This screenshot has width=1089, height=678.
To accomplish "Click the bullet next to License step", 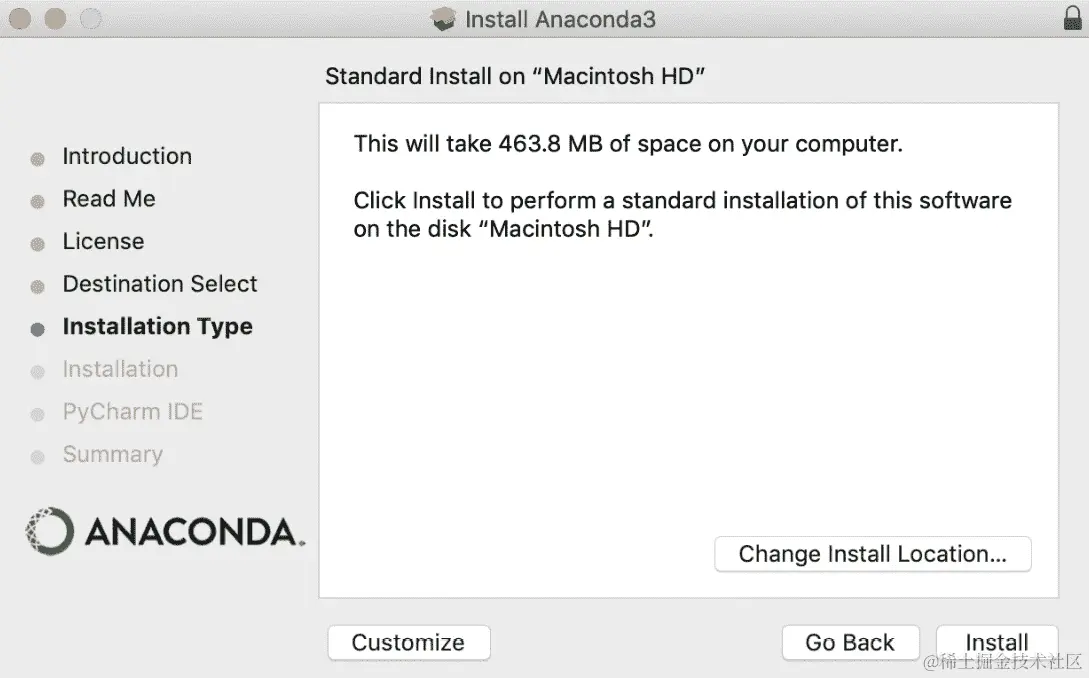I will 38,241.
